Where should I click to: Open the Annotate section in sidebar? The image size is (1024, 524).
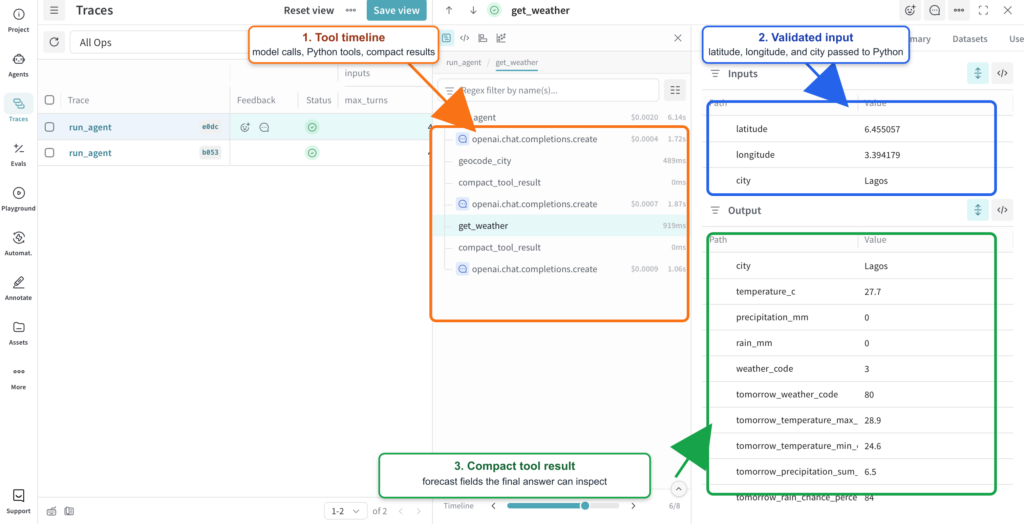pos(18,287)
